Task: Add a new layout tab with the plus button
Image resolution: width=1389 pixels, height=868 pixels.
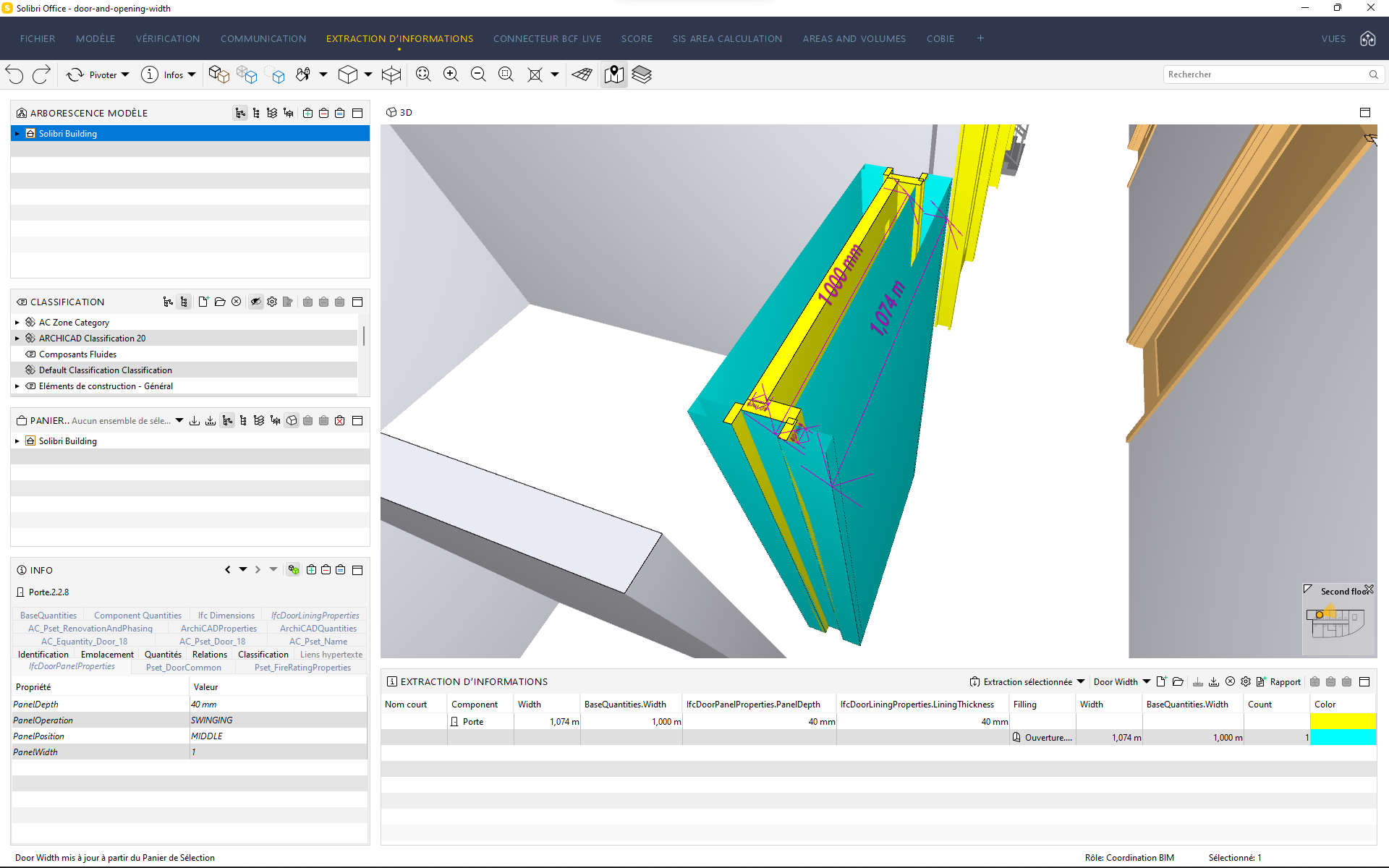Action: click(x=980, y=38)
